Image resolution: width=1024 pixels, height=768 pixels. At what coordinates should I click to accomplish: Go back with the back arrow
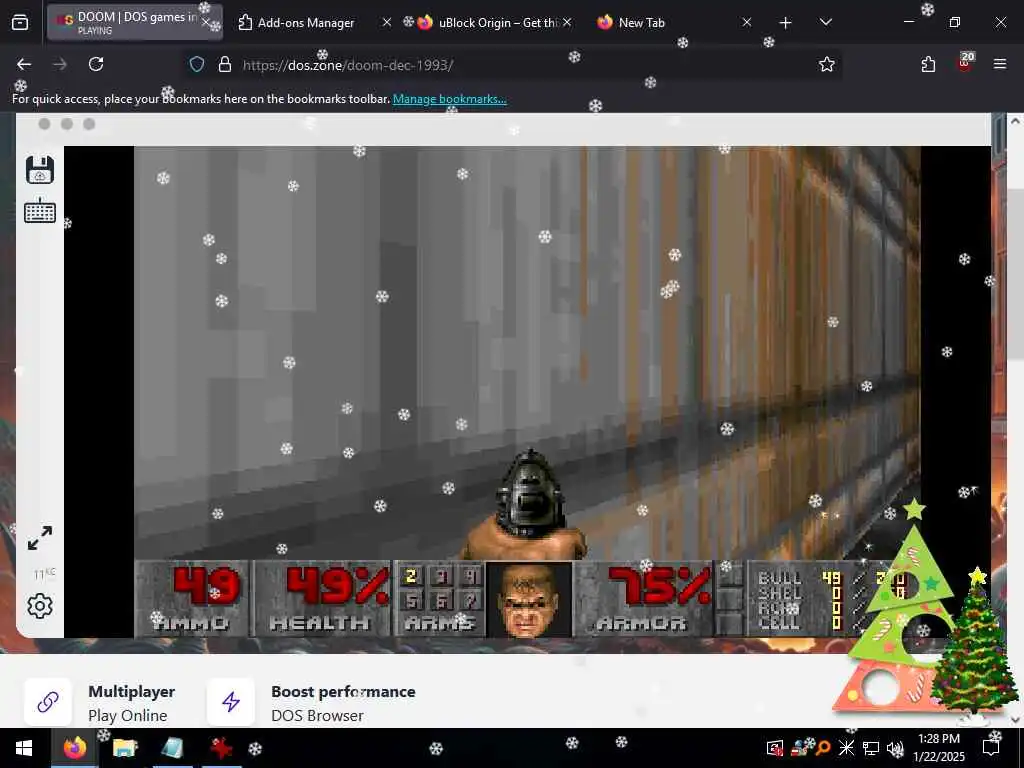click(x=24, y=64)
